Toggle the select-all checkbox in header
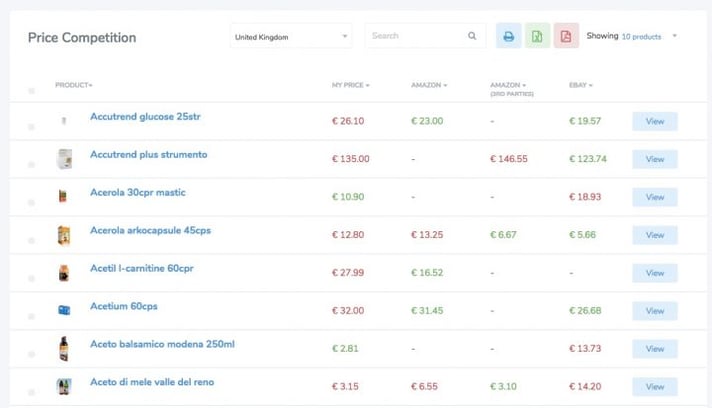 [x=31, y=91]
